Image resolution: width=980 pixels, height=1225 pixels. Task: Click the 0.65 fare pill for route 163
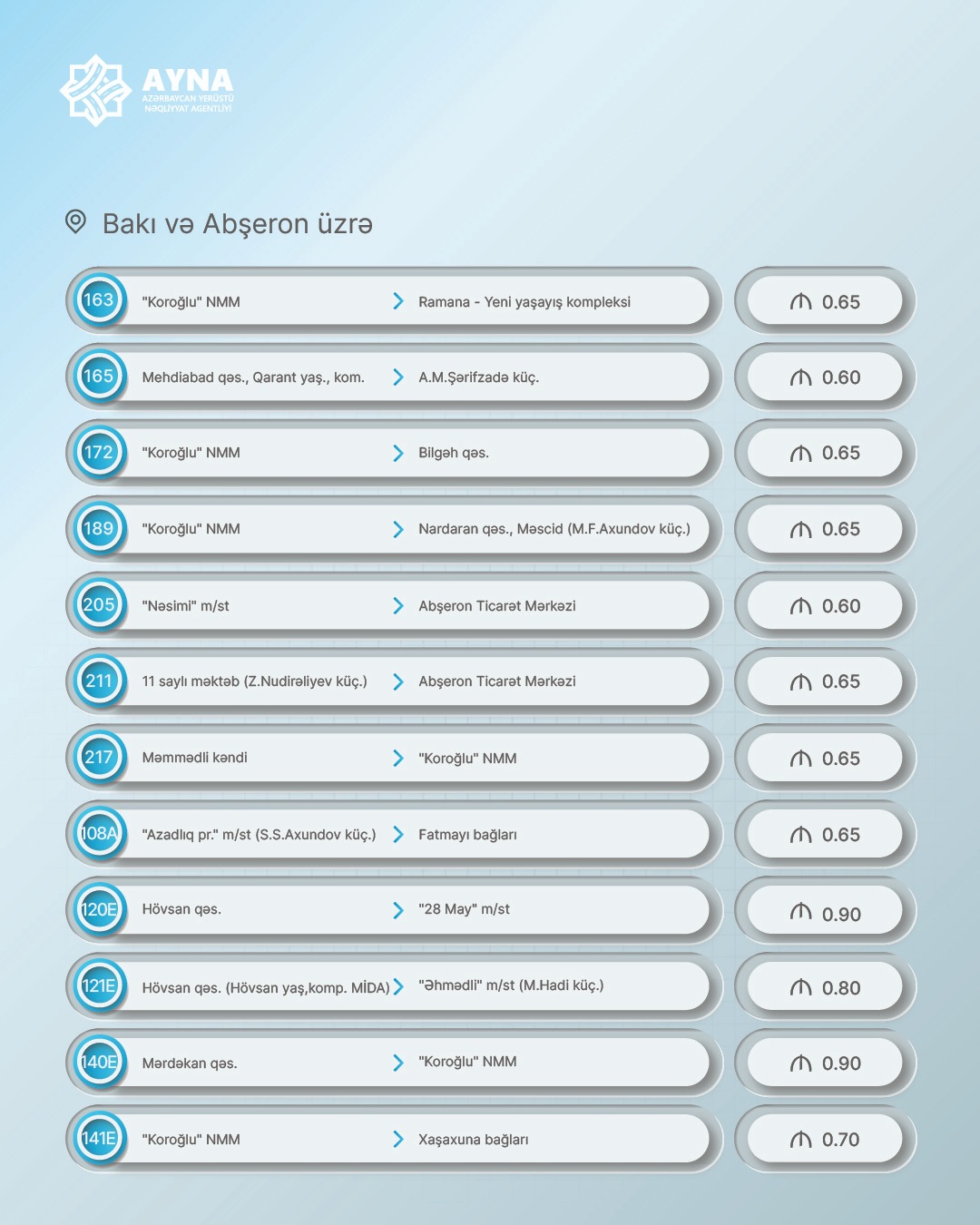click(825, 302)
